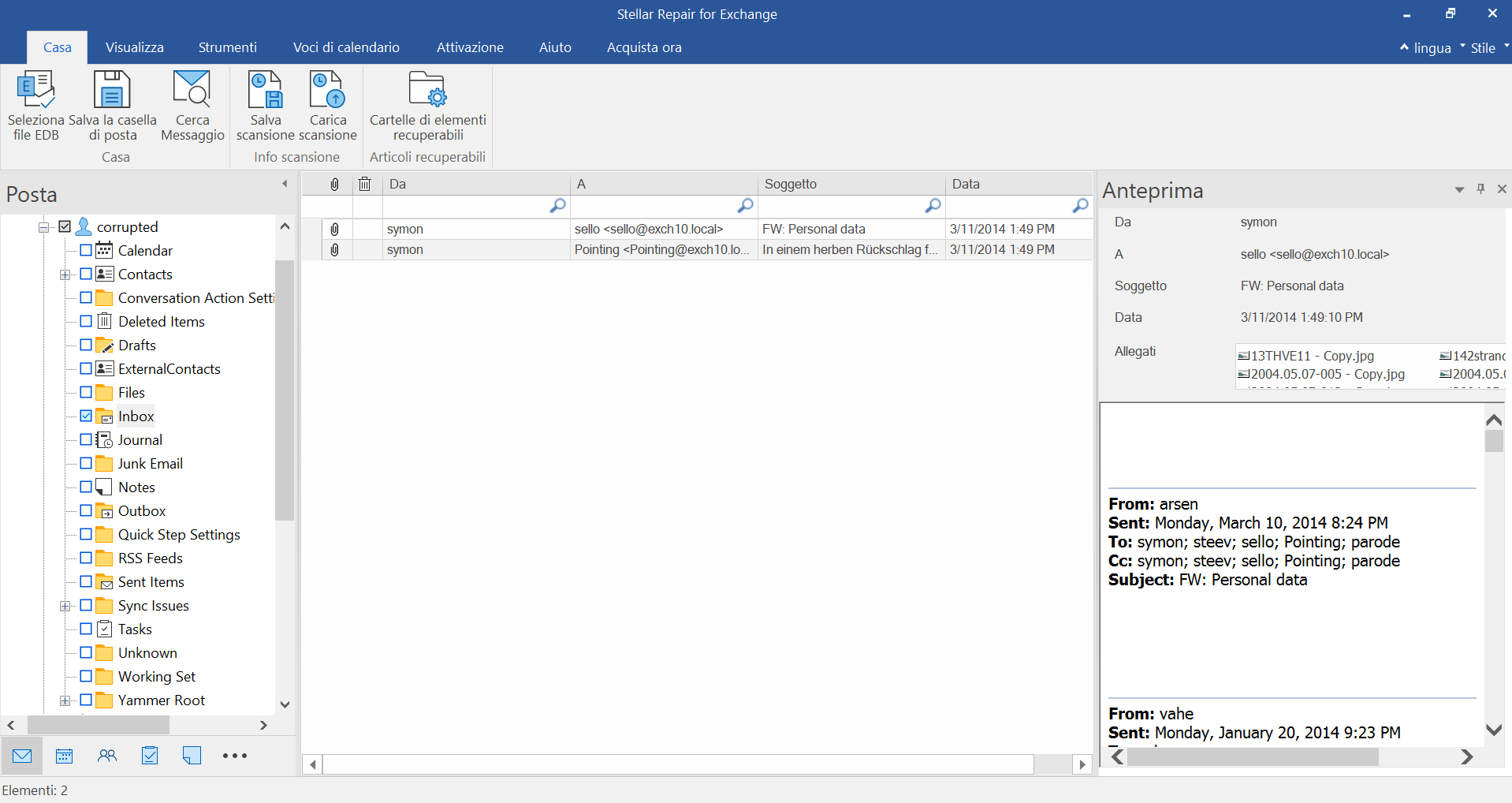Sort by Soggetto column header
1512x803 pixels.
click(x=851, y=184)
